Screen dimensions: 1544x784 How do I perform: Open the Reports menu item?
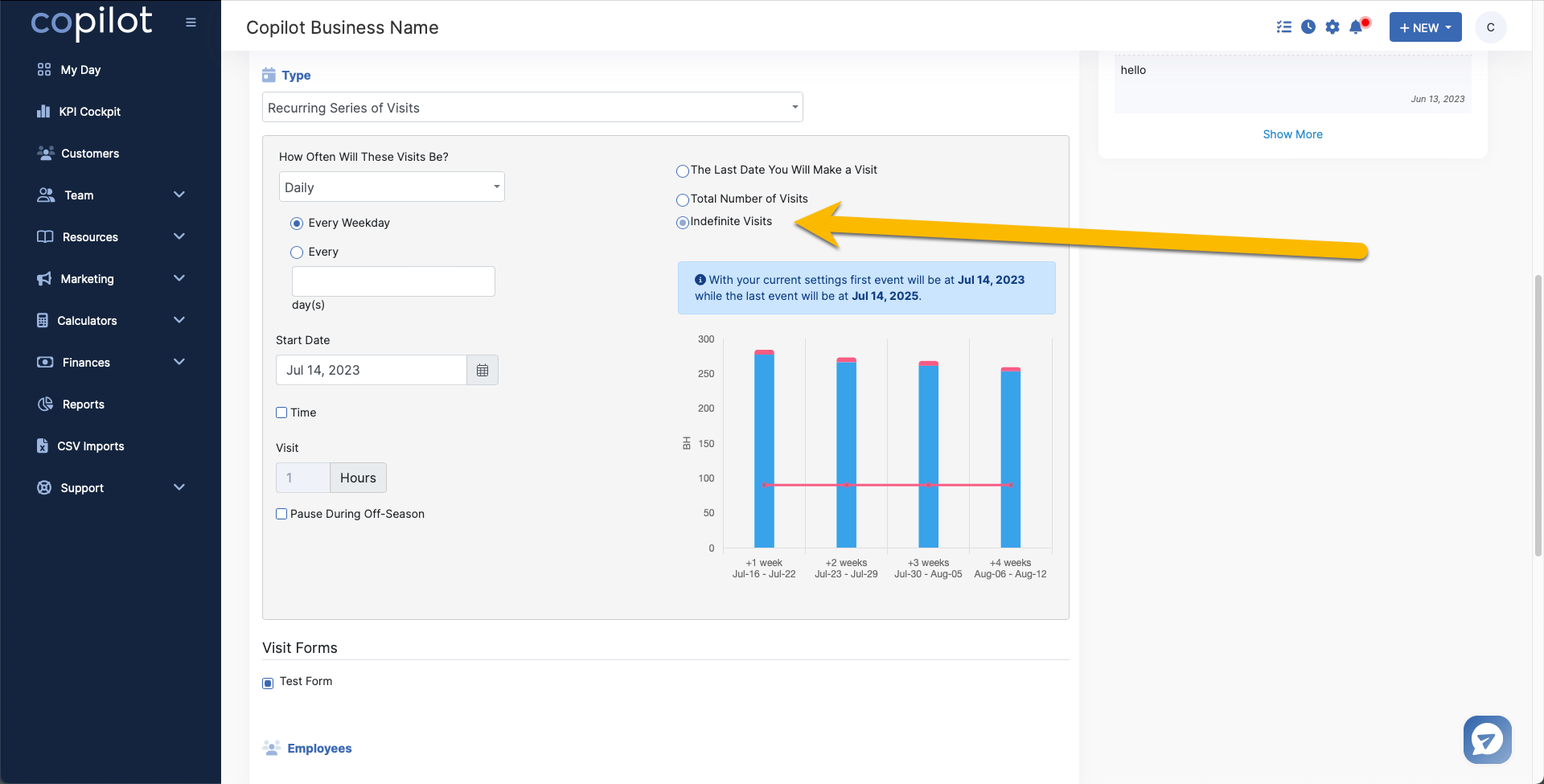pos(84,404)
